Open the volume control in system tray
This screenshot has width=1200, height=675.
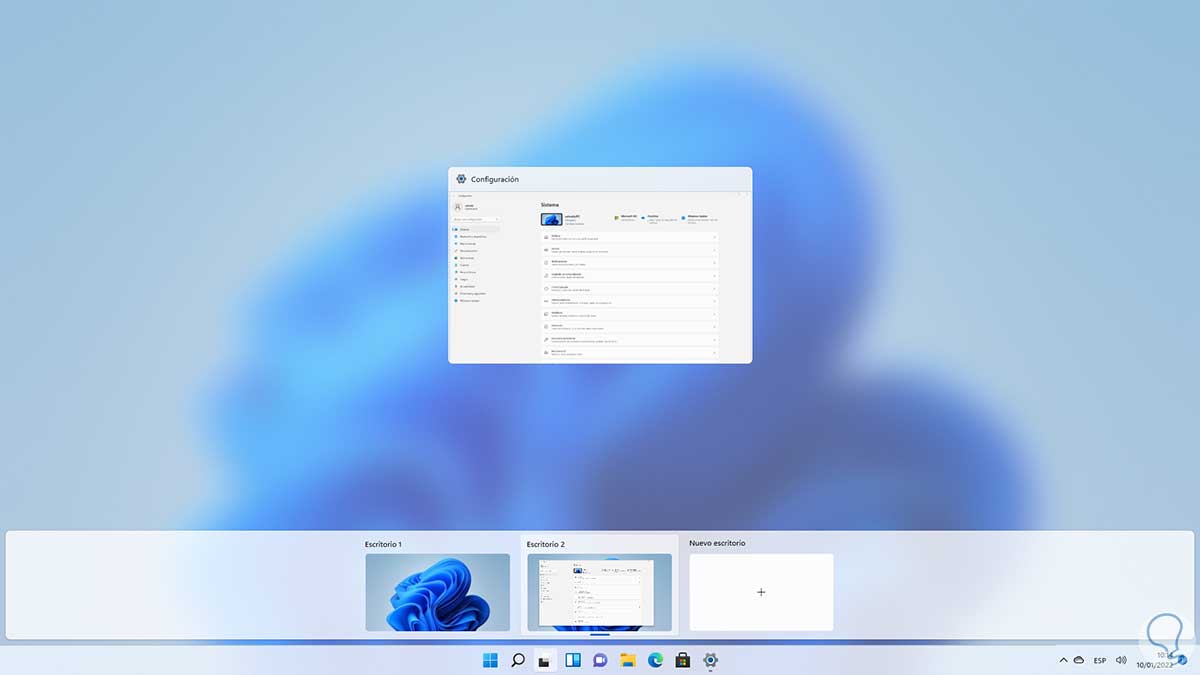point(1121,660)
